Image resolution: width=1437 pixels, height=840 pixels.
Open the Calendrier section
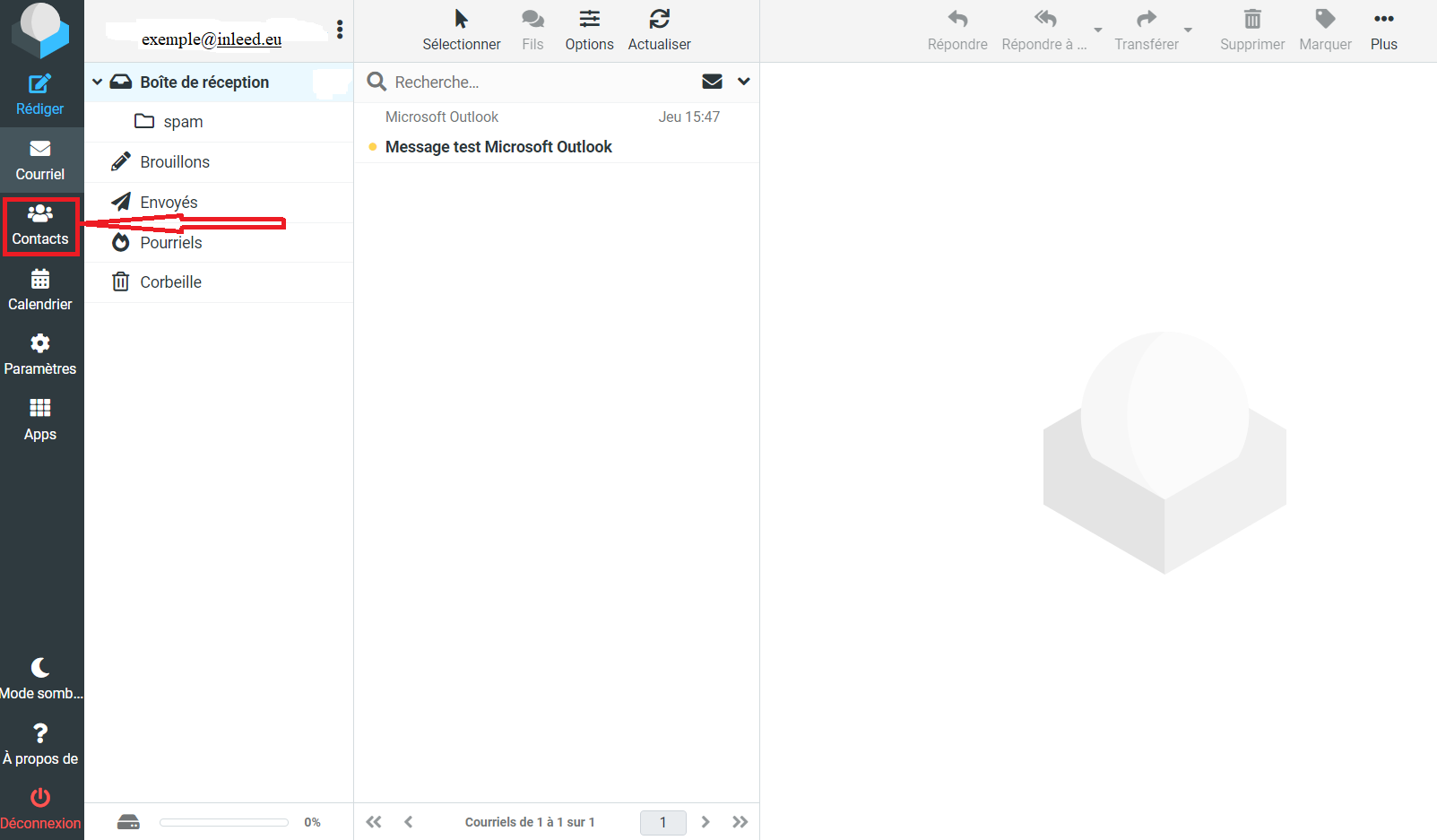pyautogui.click(x=40, y=290)
